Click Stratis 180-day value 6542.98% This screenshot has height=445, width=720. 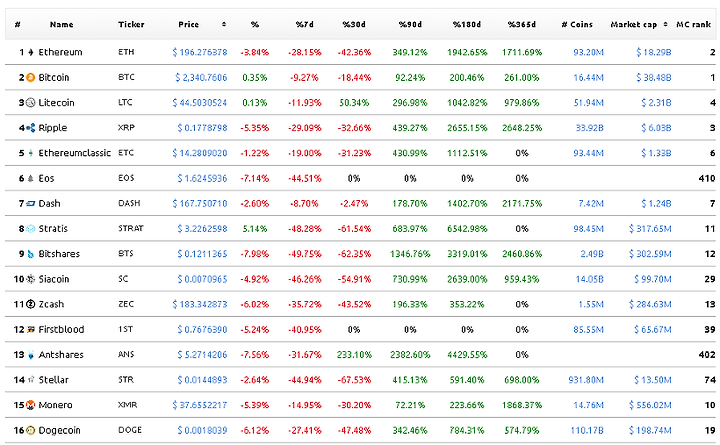pyautogui.click(x=467, y=229)
